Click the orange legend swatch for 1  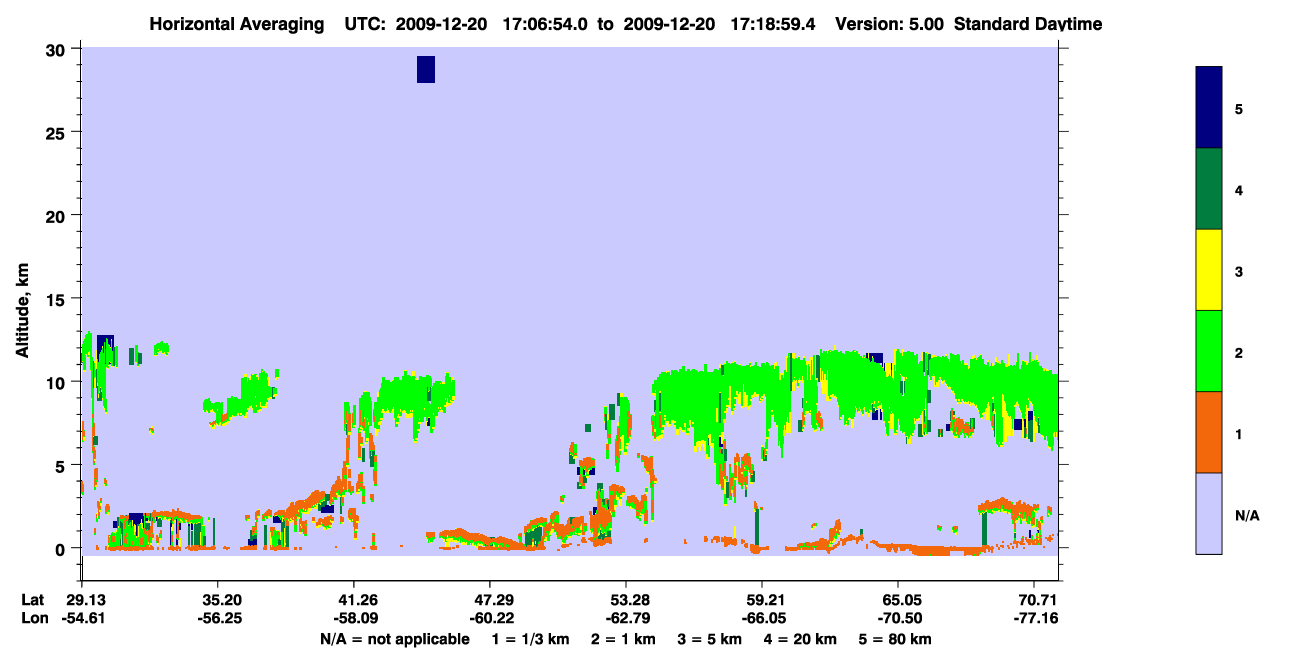1209,432
